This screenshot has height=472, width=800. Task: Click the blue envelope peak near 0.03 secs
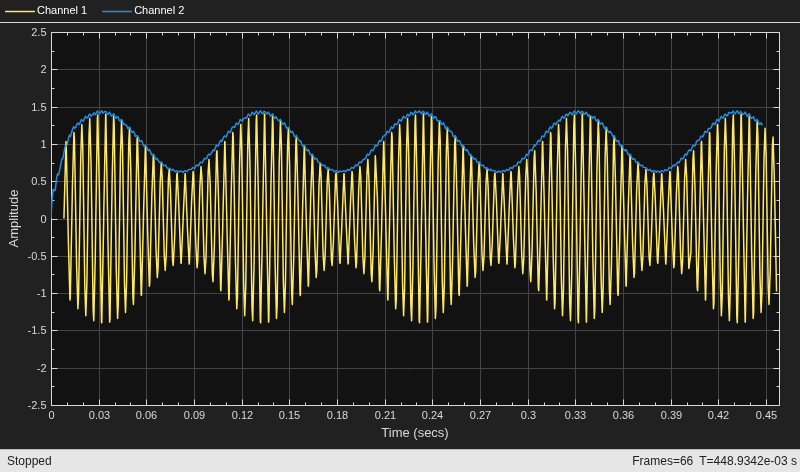coord(102,111)
